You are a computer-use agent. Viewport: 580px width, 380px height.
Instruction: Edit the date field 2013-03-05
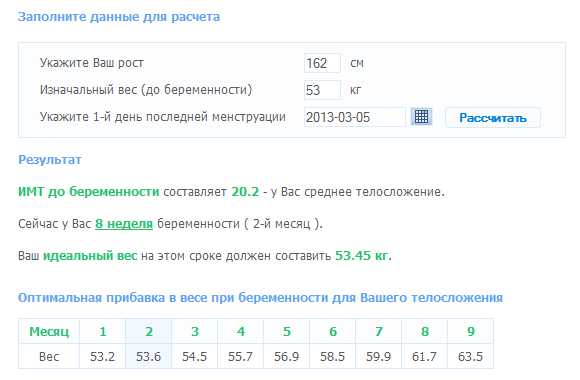pos(355,117)
